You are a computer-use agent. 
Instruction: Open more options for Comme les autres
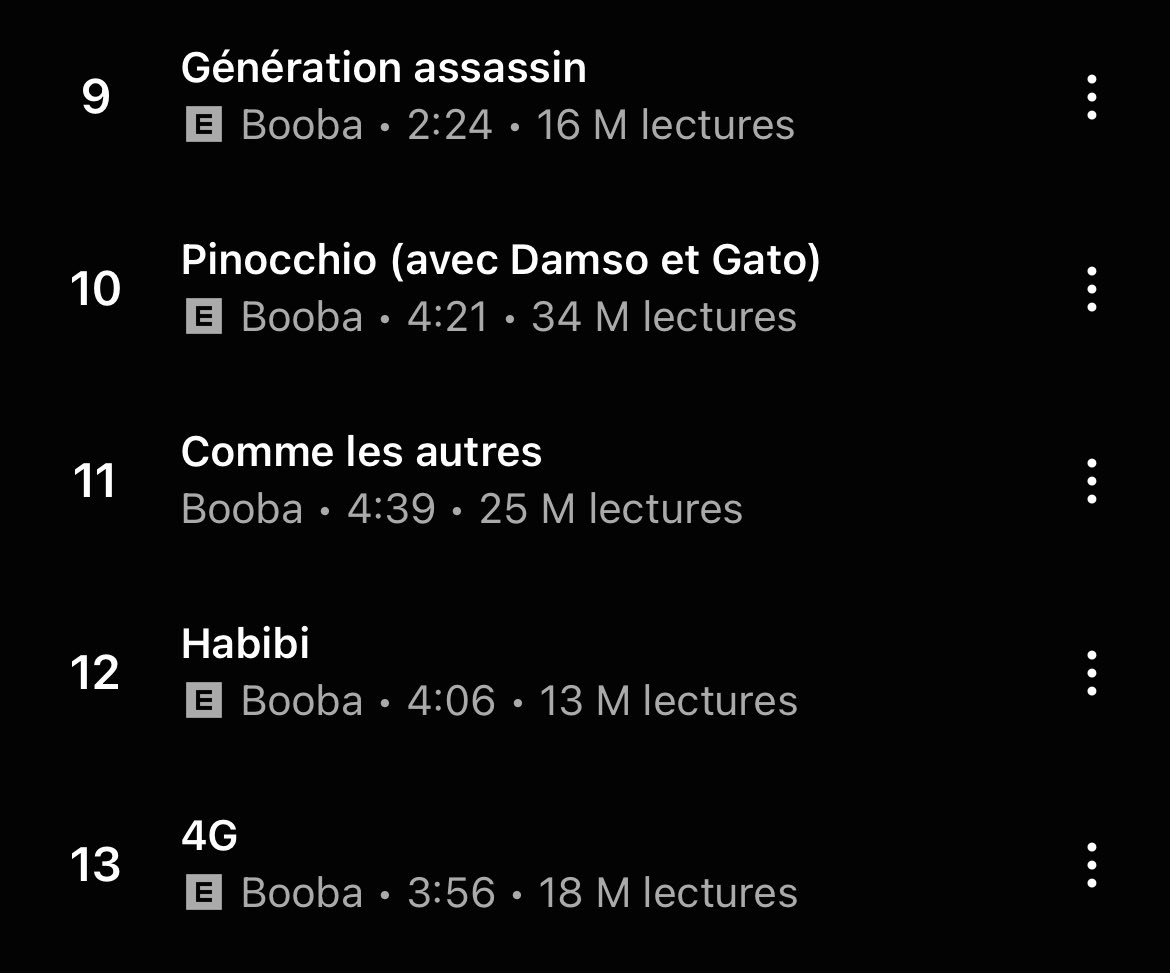1091,481
